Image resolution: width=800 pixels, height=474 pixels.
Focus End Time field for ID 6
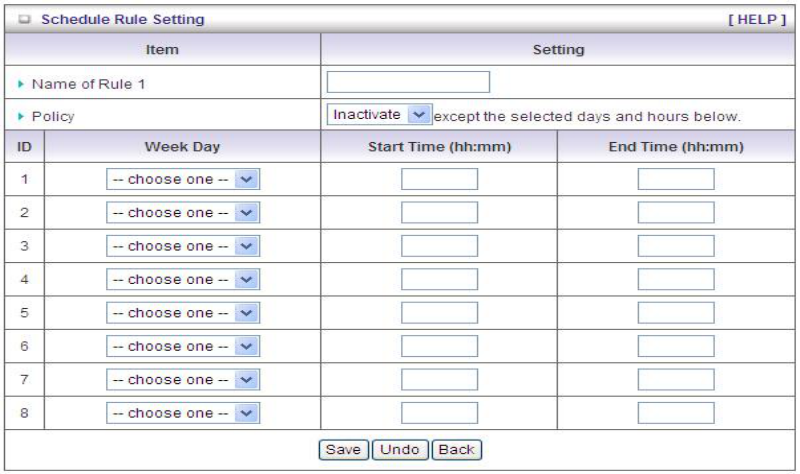(676, 346)
